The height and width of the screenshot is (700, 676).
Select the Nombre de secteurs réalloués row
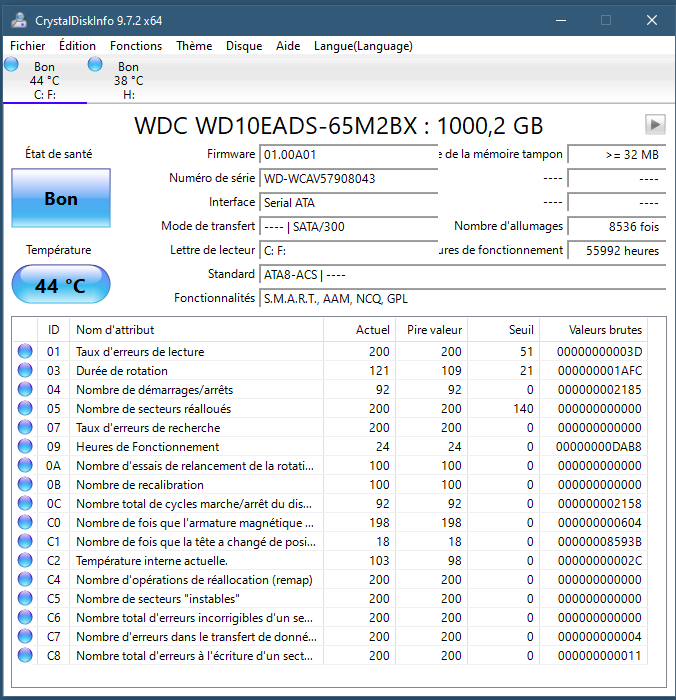(x=330, y=408)
